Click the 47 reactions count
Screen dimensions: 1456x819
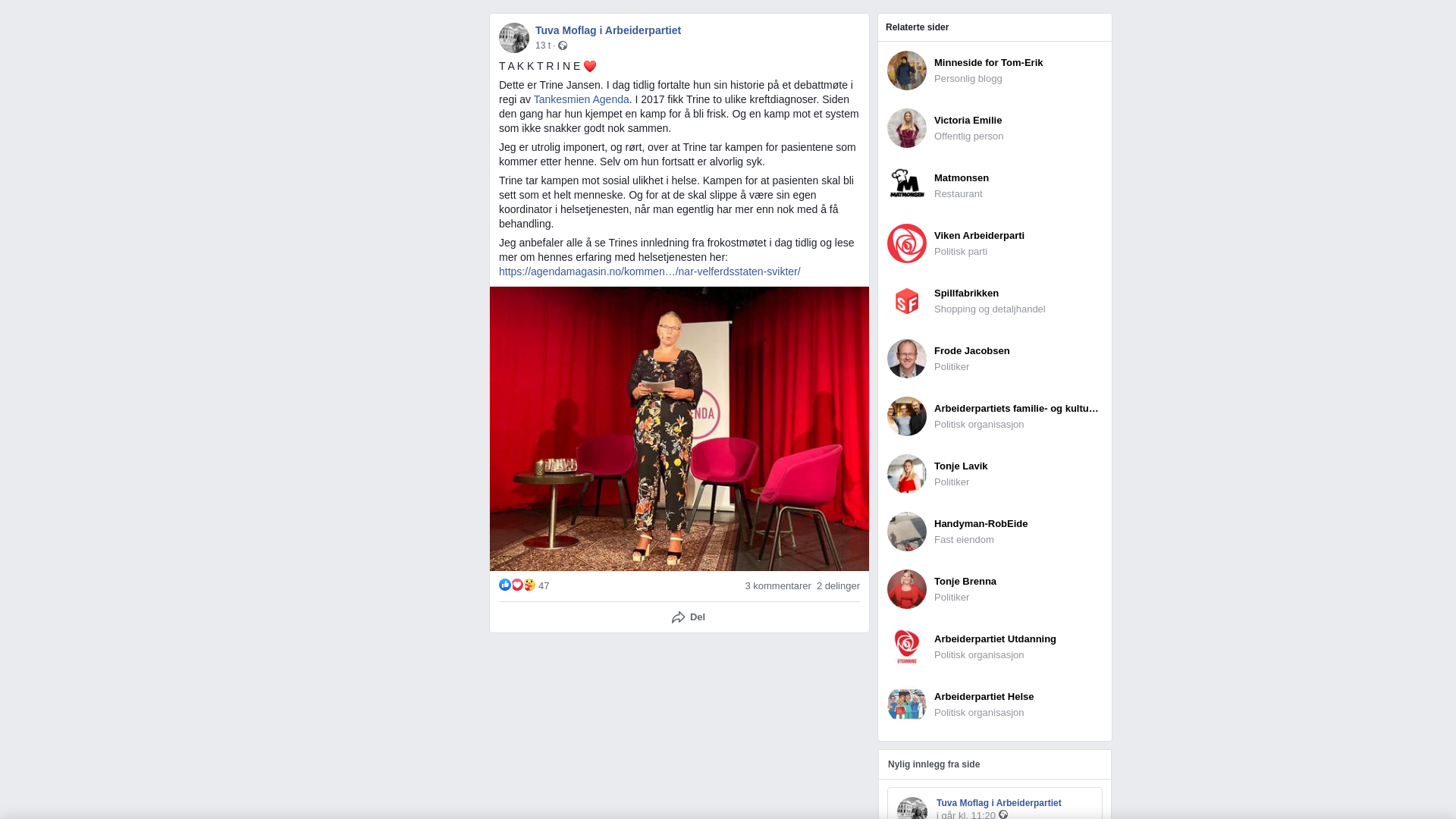click(x=544, y=586)
